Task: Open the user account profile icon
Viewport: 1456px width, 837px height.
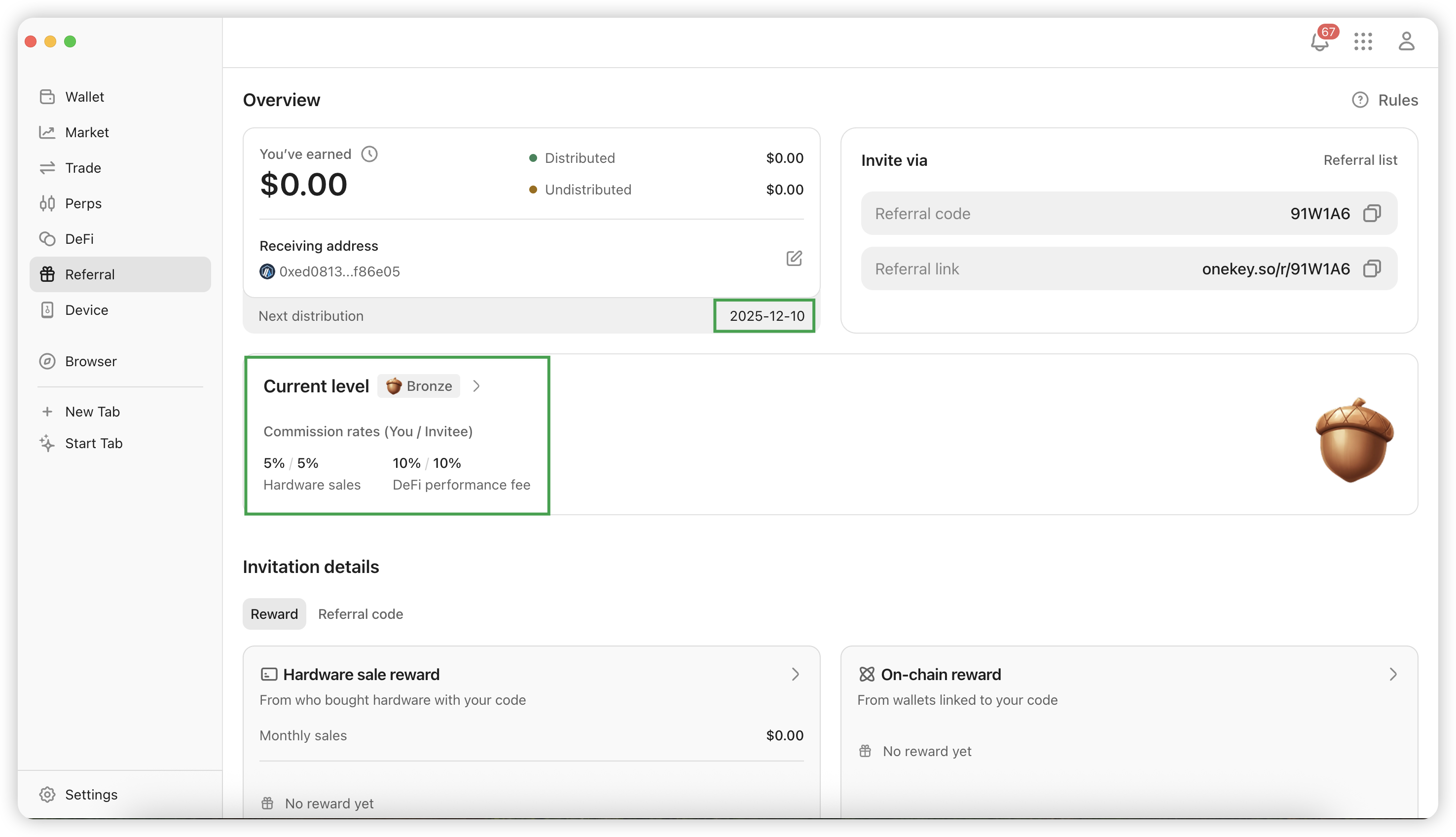Action: [x=1406, y=41]
